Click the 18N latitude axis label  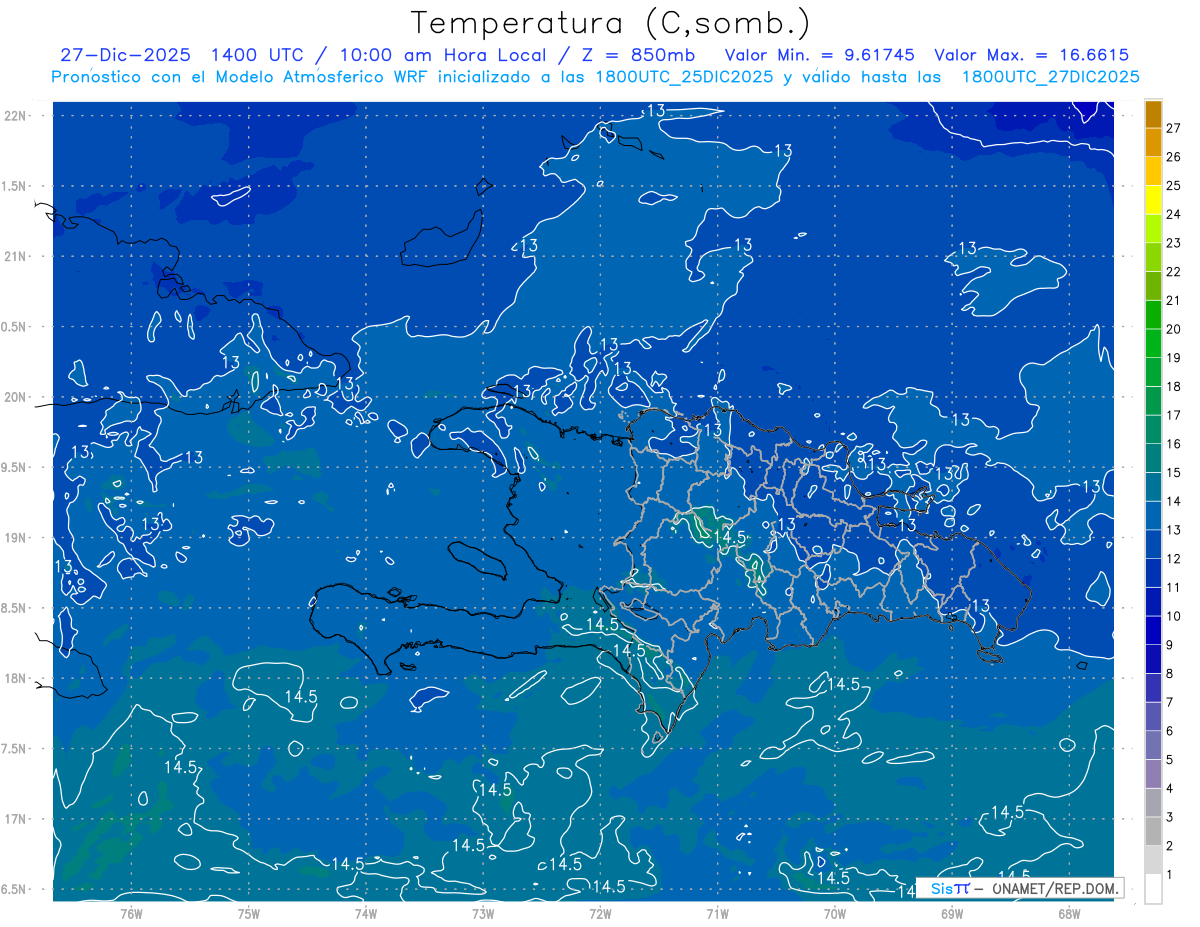(x=15, y=678)
